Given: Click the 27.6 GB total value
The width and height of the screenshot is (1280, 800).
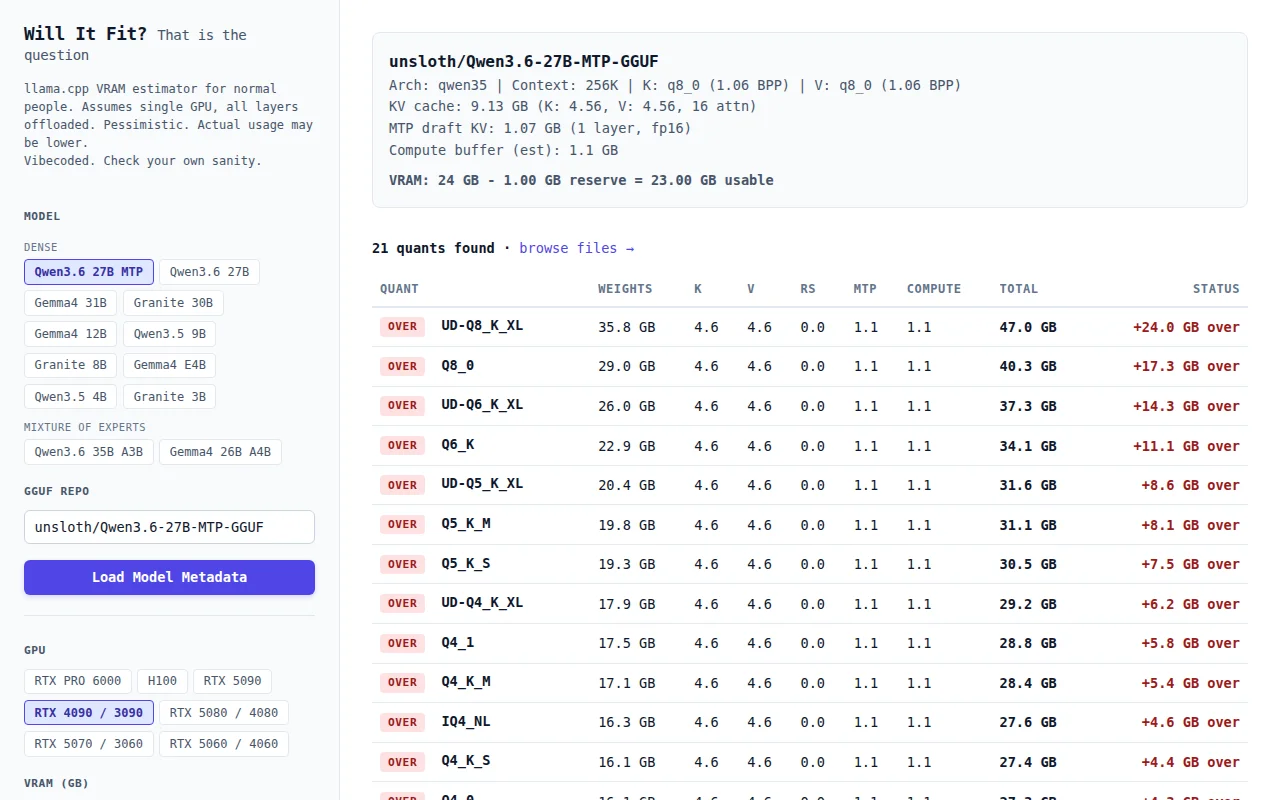Looking at the screenshot, I should coord(1028,722).
